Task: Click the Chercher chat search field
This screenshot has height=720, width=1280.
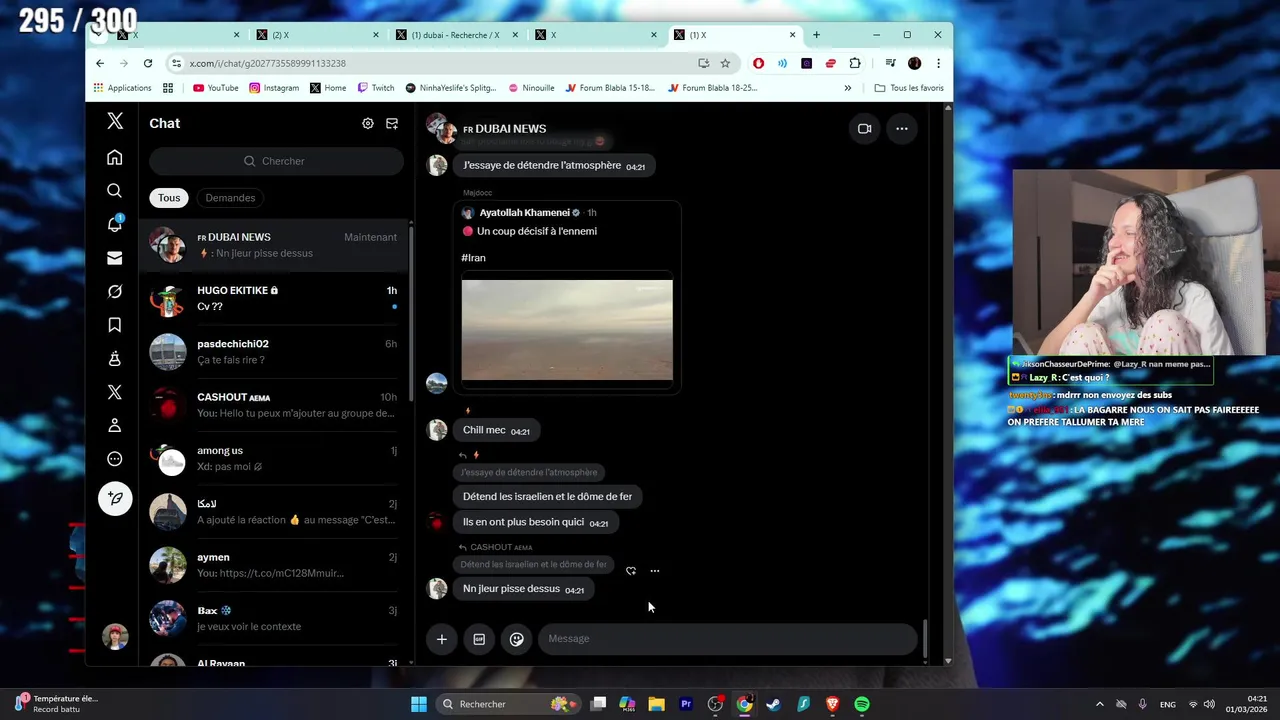Action: pos(275,161)
